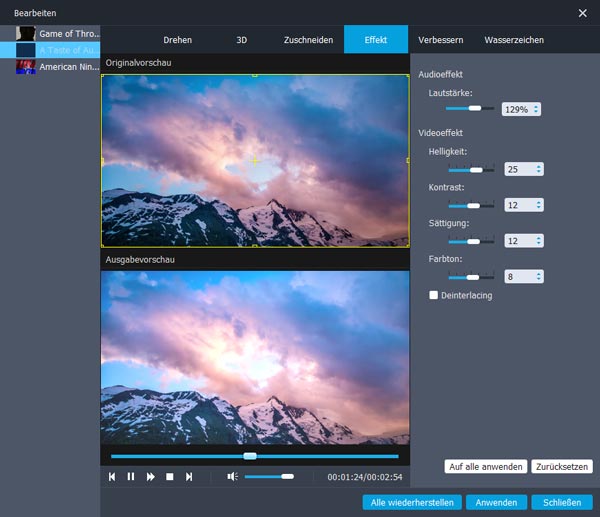Screen dimensions: 600x517
Task: Click the Alle wiederherstellen button
Action: (413, 502)
